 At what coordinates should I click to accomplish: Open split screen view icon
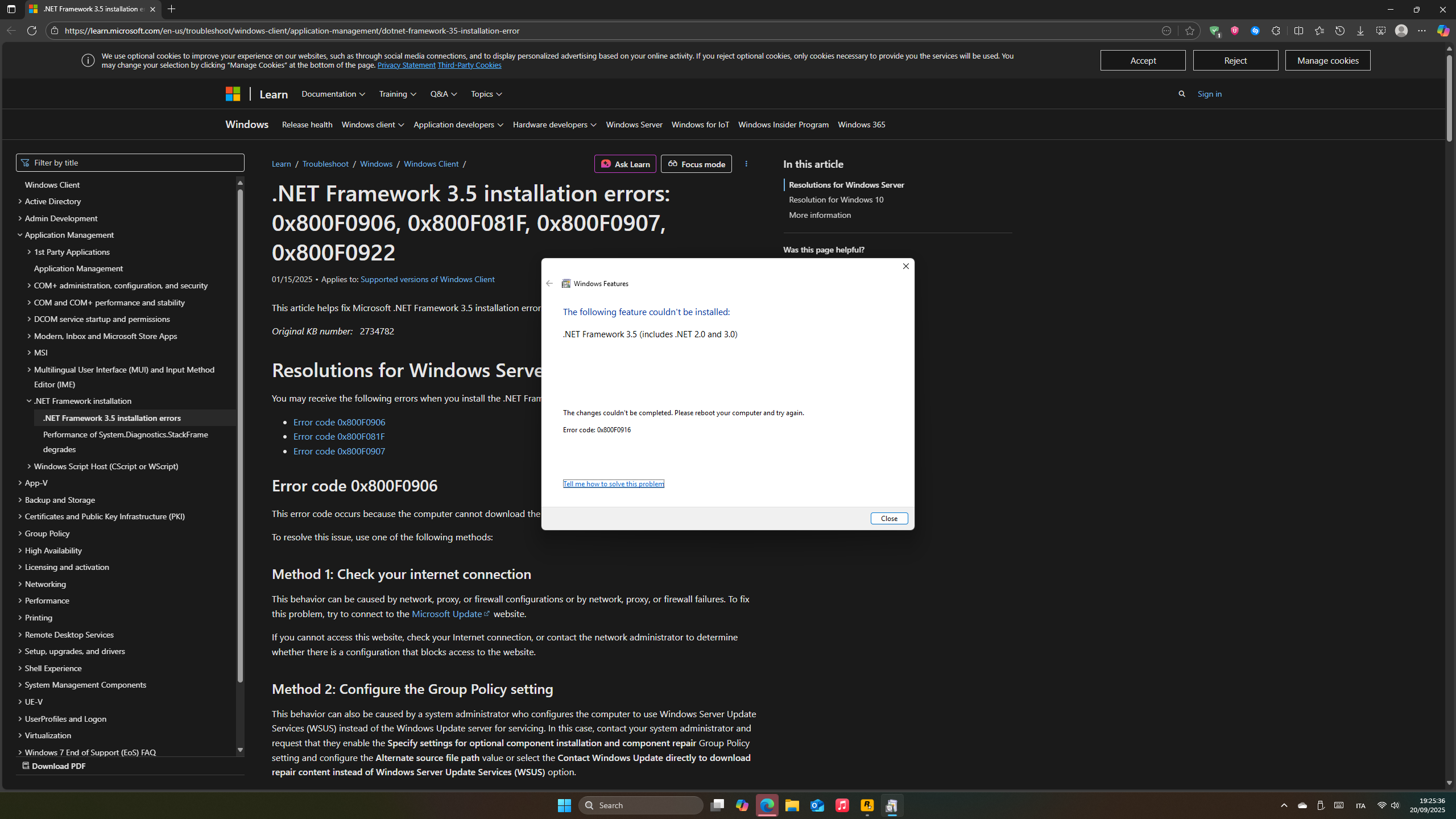[x=1298, y=31]
